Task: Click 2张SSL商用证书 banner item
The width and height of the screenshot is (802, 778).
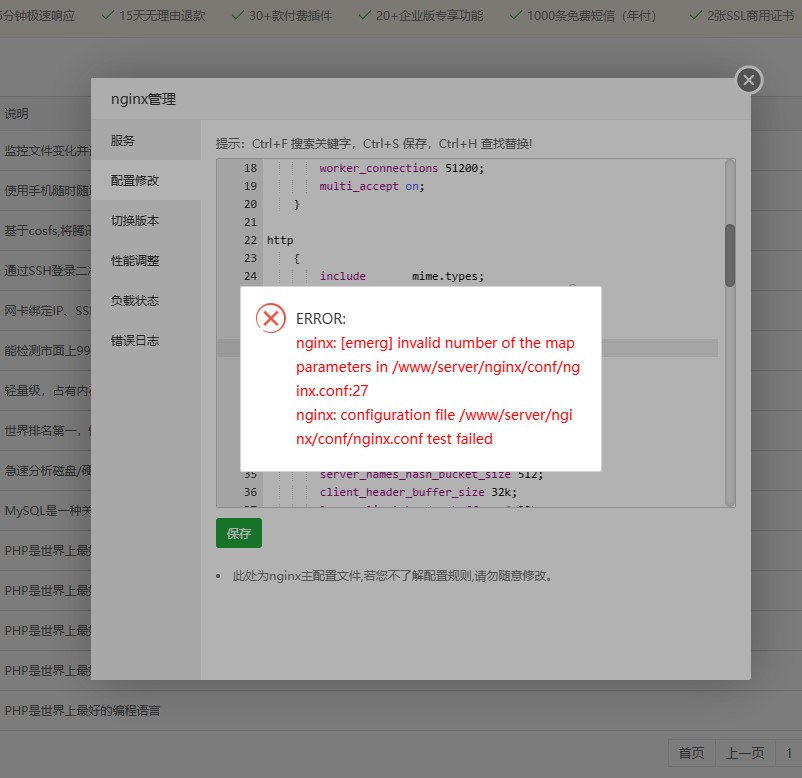Action: pyautogui.click(x=742, y=16)
